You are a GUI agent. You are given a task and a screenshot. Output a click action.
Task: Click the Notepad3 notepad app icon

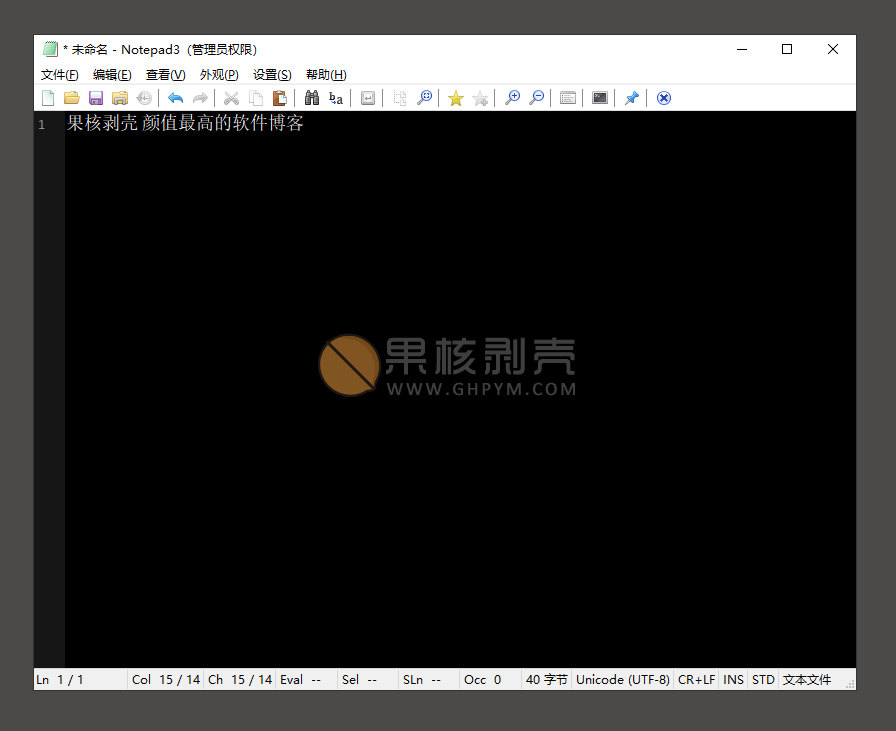point(50,49)
